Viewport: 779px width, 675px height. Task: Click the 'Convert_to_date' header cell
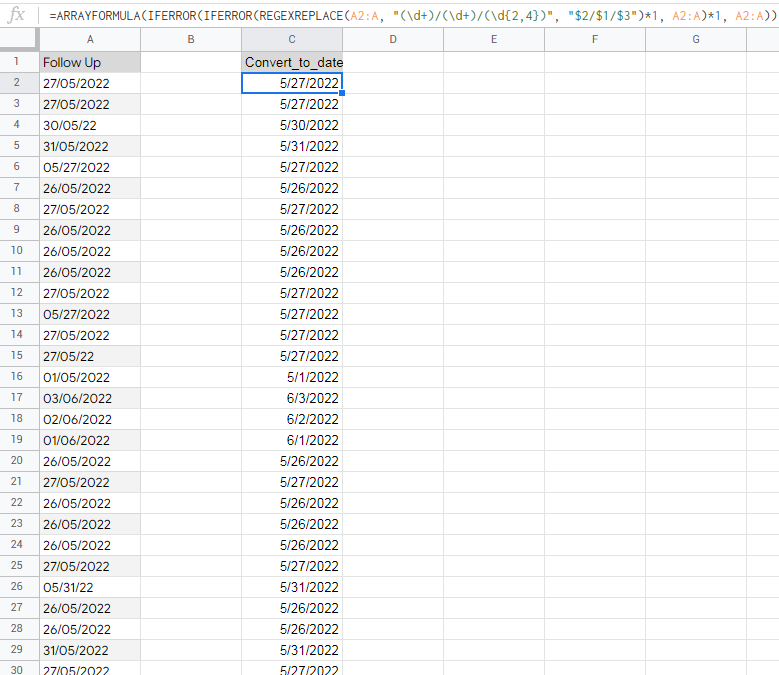[292, 62]
